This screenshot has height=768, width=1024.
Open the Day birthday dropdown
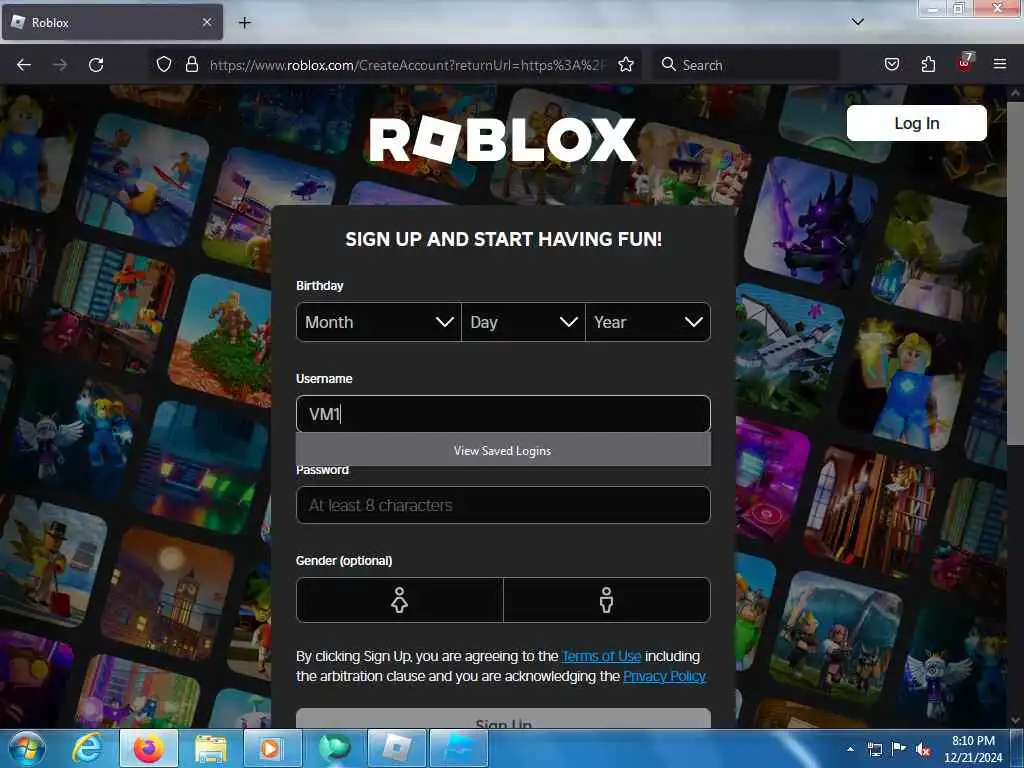pyautogui.click(x=523, y=322)
